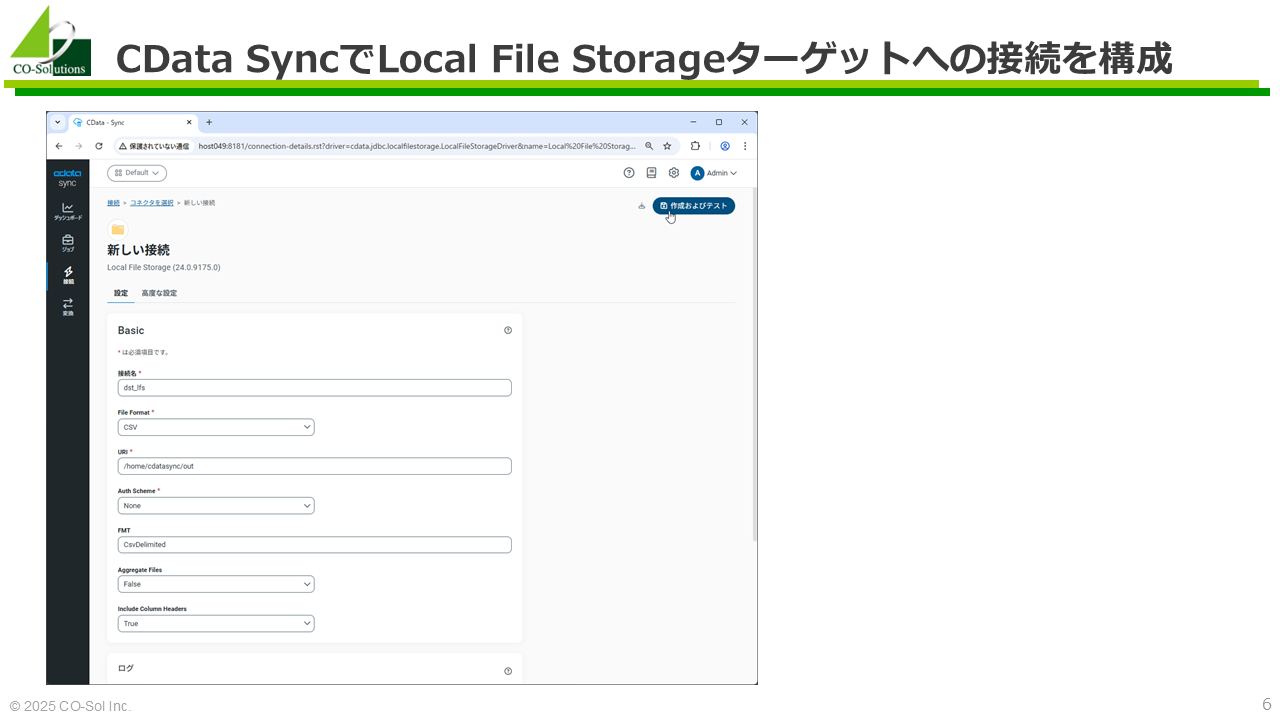Click the 保護されていない通信 security warning
This screenshot has height=720, width=1280.
(x=153, y=146)
